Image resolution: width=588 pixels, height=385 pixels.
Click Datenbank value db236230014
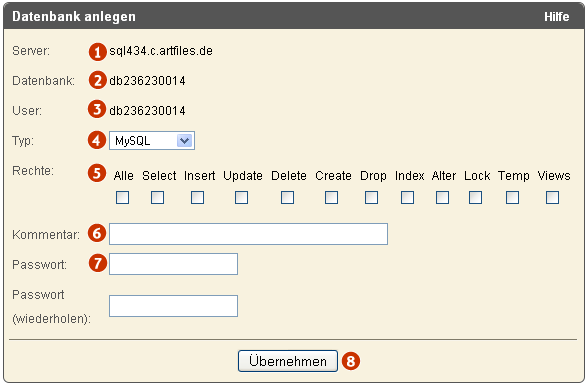click(147, 81)
